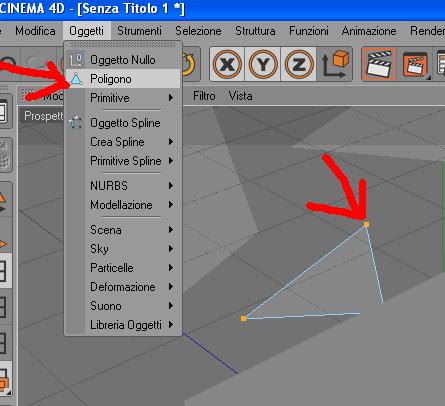Image resolution: width=445 pixels, height=406 pixels.
Task: Expand the Primitive Spline submenu arrow
Action: pyautogui.click(x=171, y=161)
